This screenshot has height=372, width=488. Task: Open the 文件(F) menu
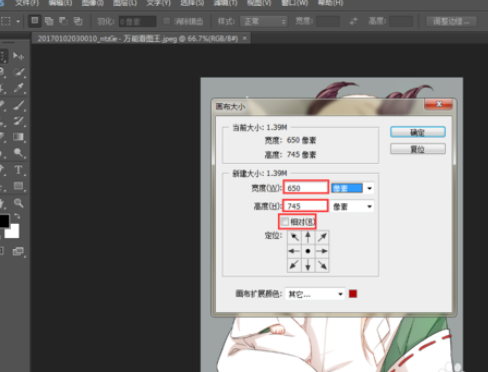tap(27, 3)
